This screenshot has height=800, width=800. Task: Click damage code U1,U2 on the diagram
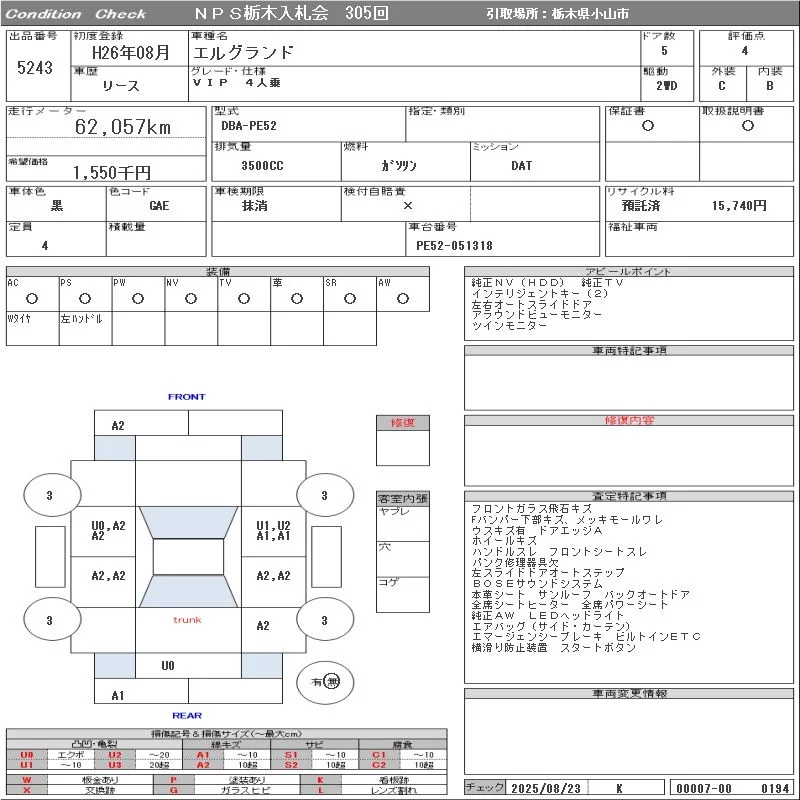click(x=273, y=526)
